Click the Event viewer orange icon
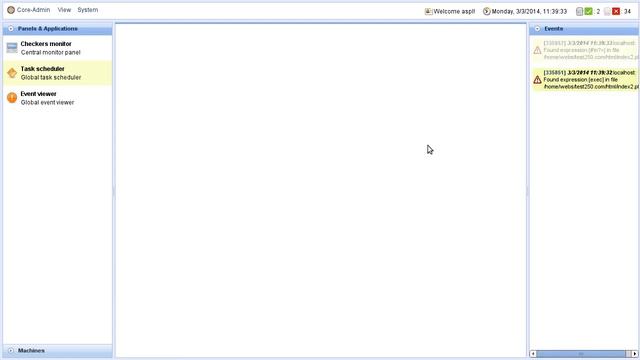The image size is (640, 360). click(12, 98)
